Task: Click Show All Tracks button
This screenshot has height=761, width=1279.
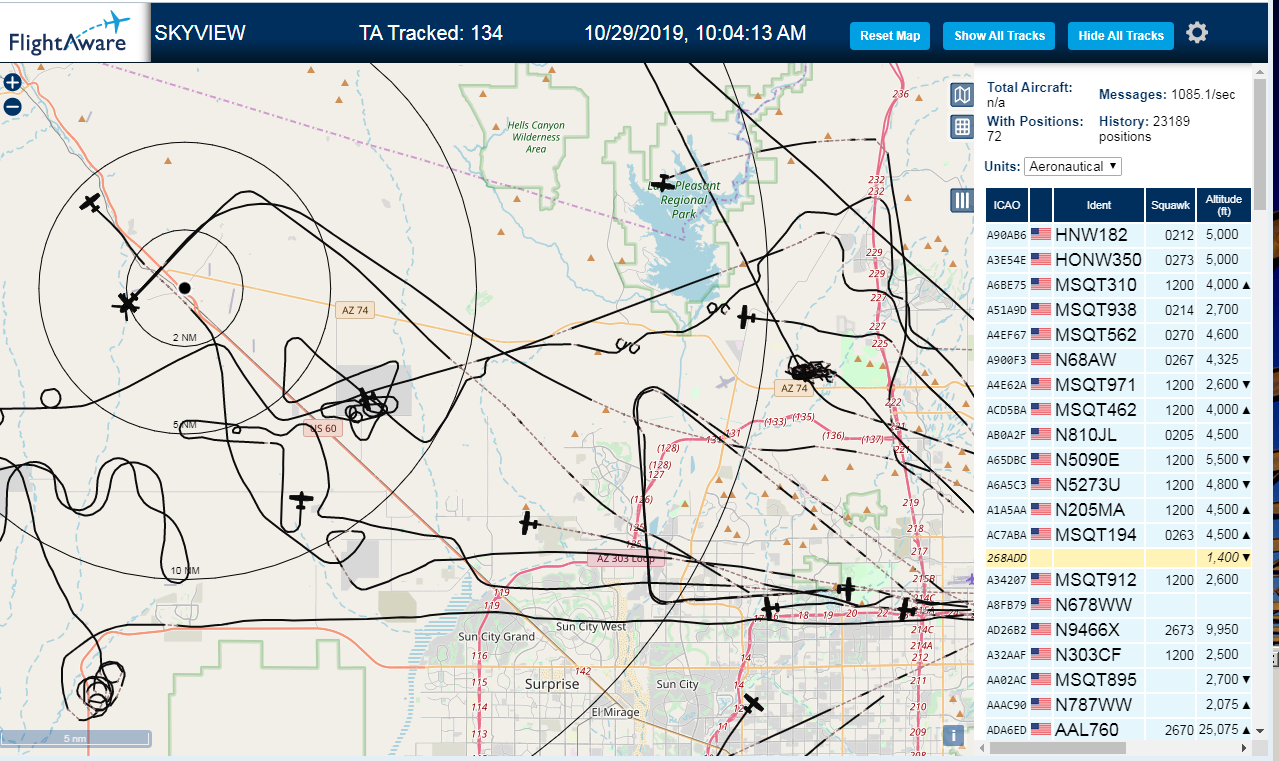Action: coord(999,36)
